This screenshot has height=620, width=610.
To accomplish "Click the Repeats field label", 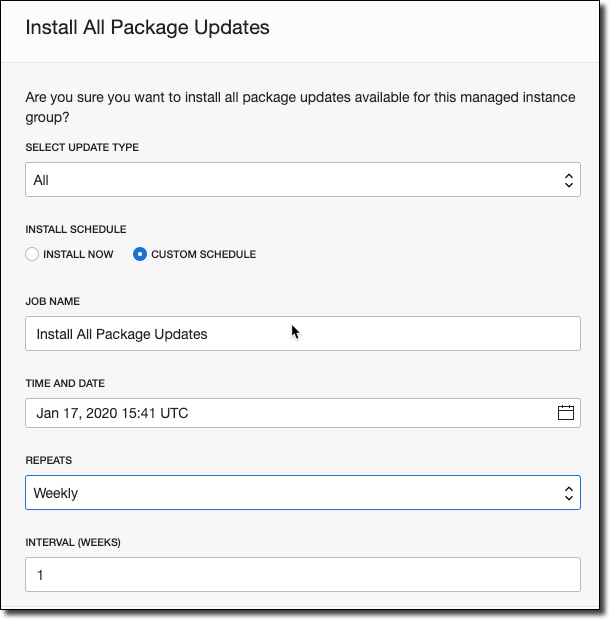I will click(x=48, y=461).
